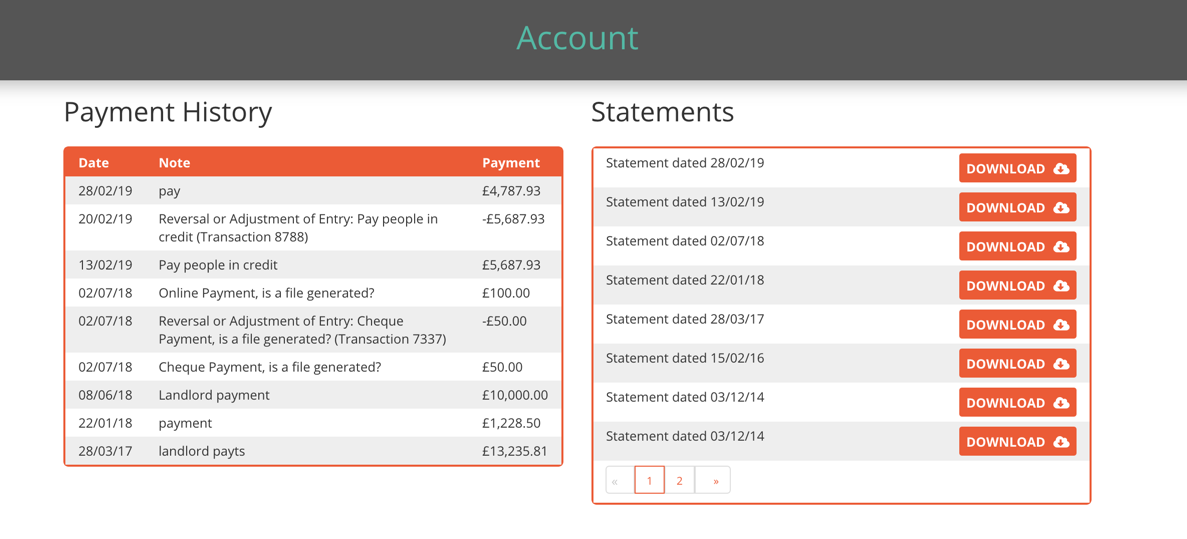Click cloud icon for 28/02/19 statement
The image size is (1187, 539).
click(x=1061, y=169)
